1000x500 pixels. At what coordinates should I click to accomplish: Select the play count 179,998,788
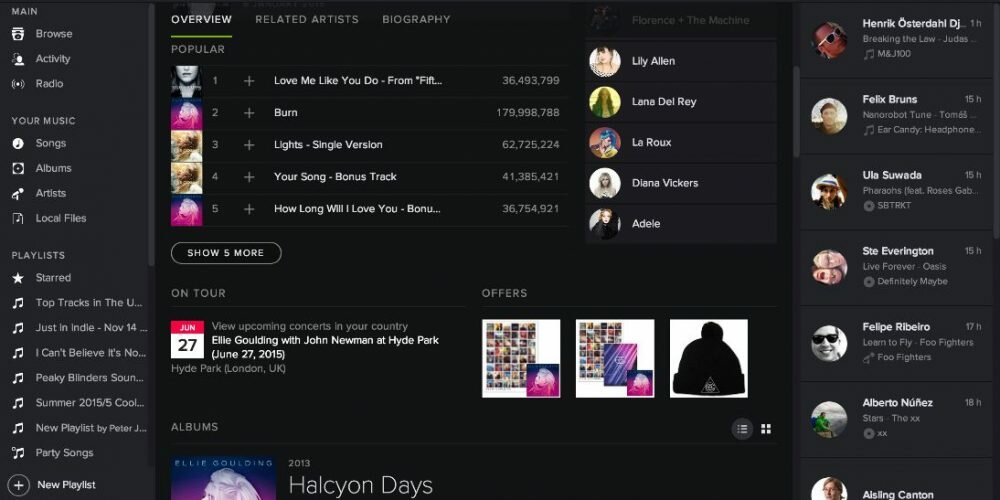528,113
